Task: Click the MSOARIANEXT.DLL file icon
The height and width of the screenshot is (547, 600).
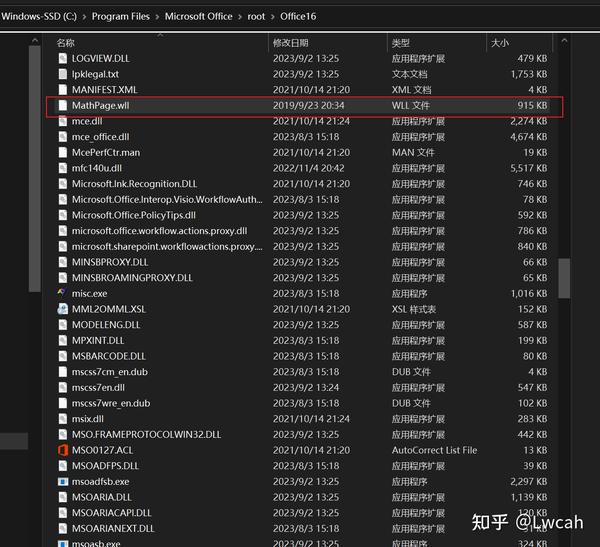Action: [x=63, y=529]
